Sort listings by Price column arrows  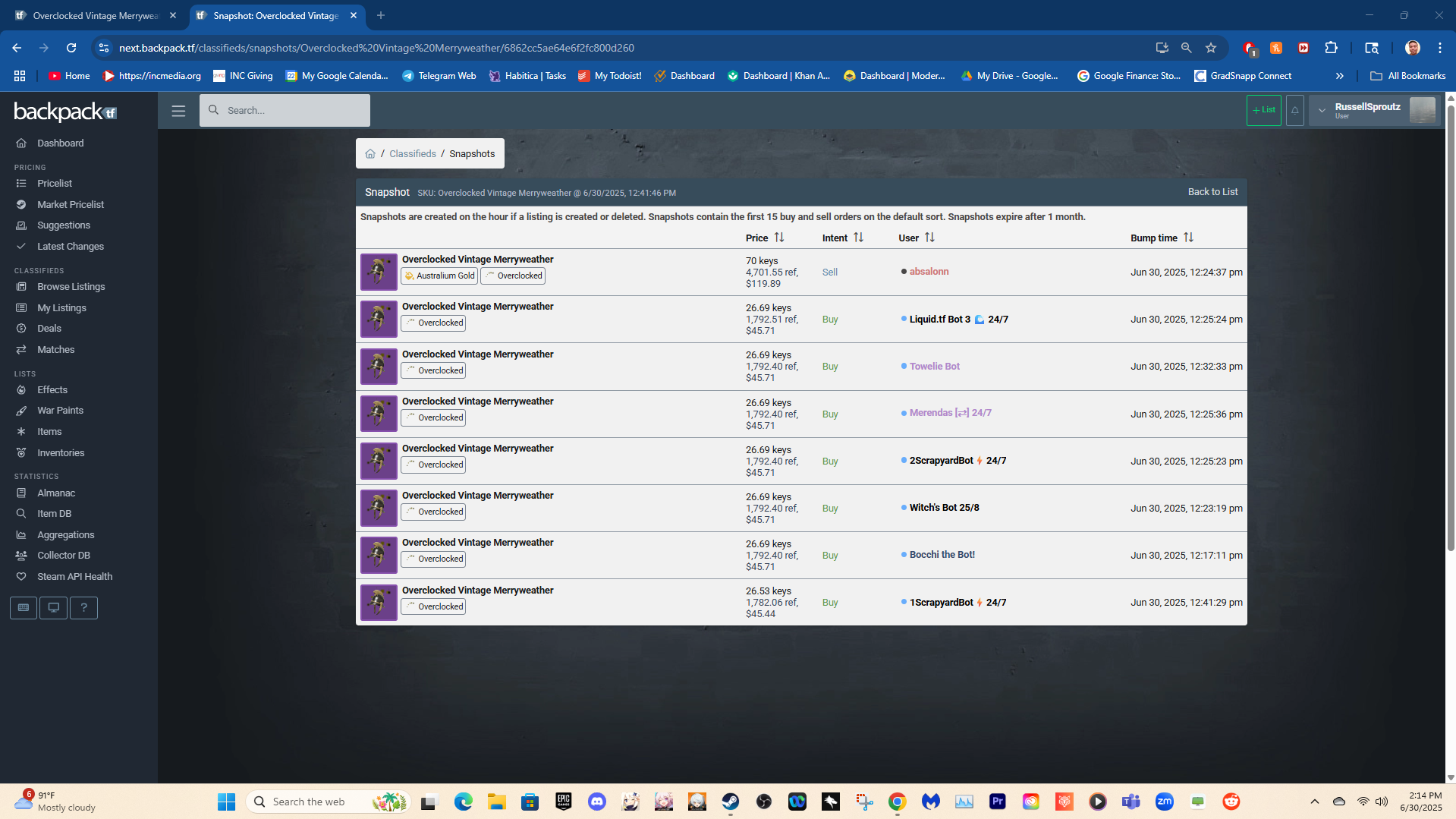pyautogui.click(x=779, y=238)
